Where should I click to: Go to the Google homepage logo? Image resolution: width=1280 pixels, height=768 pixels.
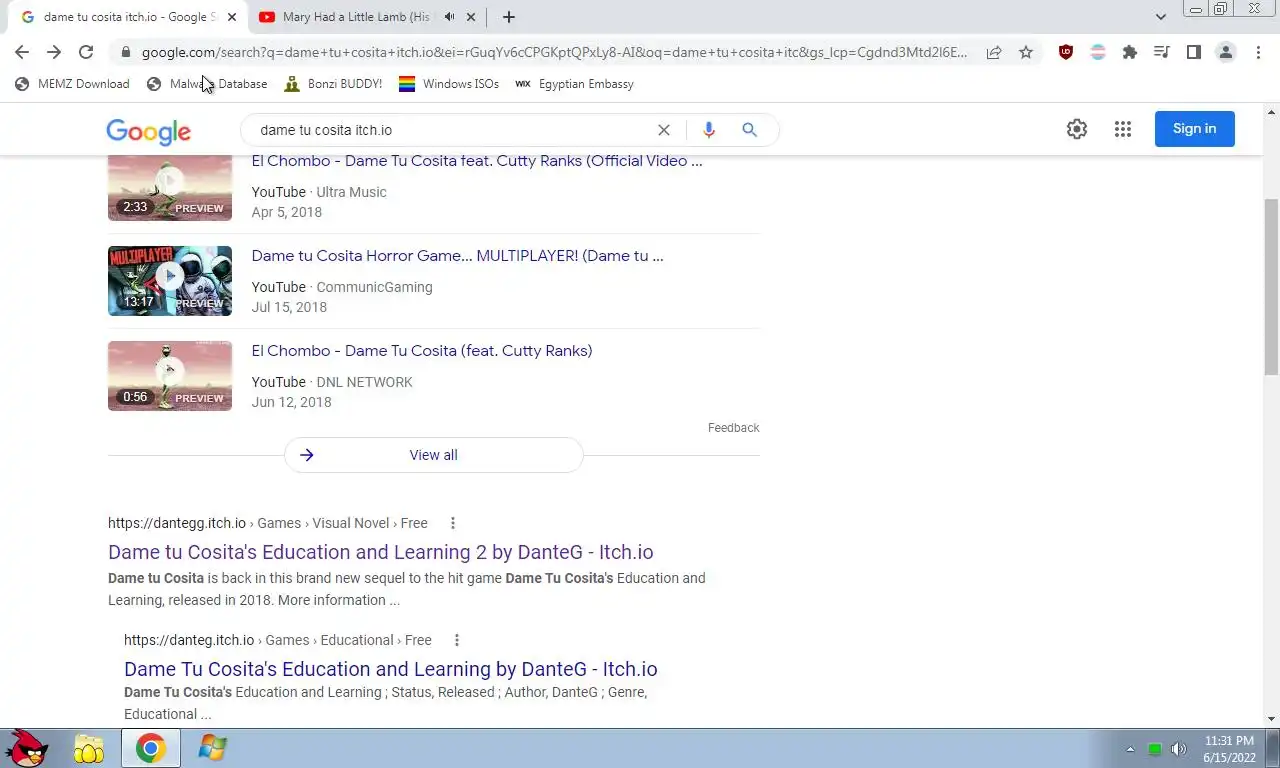pyautogui.click(x=148, y=131)
